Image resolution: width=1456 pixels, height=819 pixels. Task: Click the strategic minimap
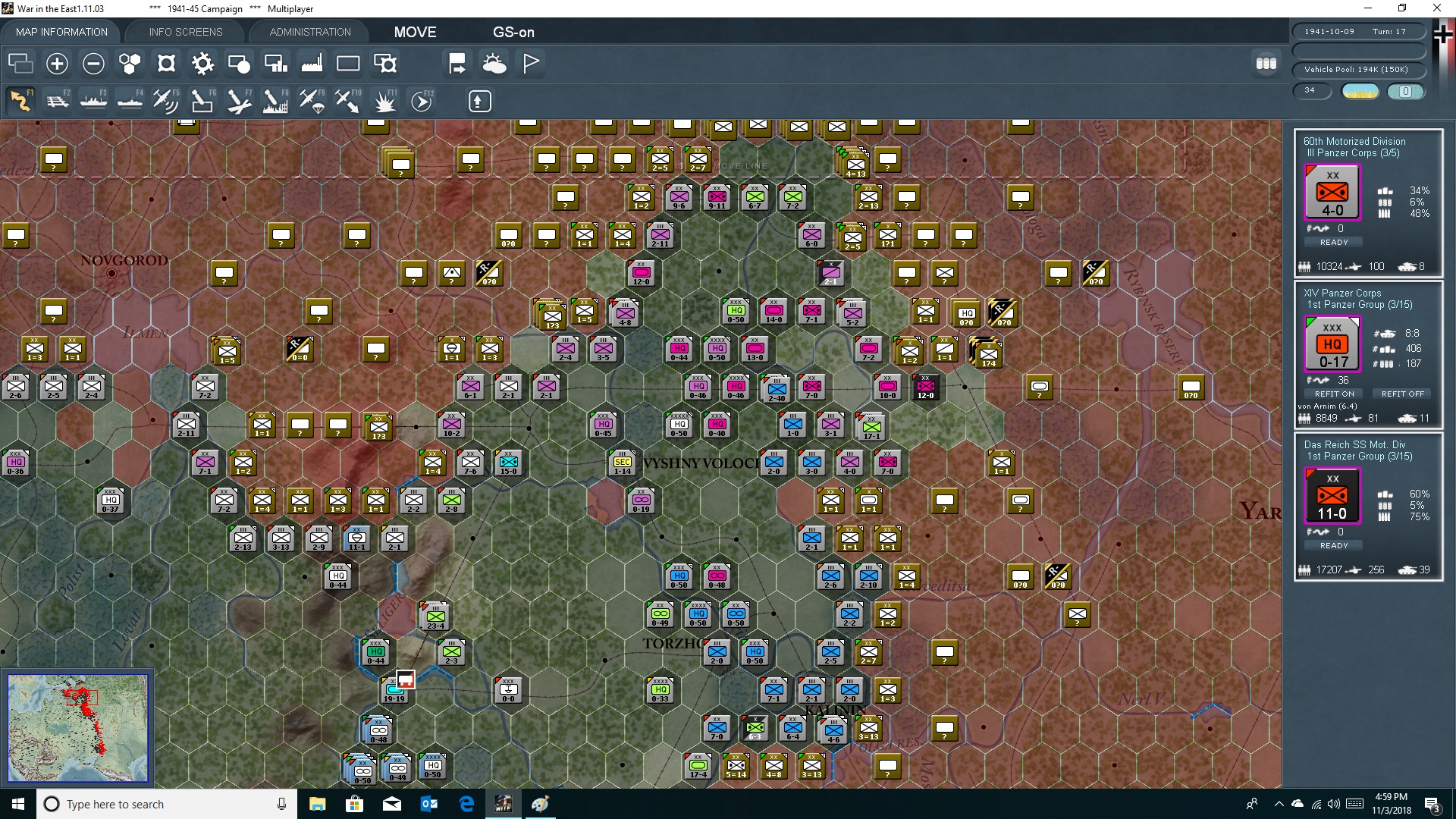pos(77,728)
